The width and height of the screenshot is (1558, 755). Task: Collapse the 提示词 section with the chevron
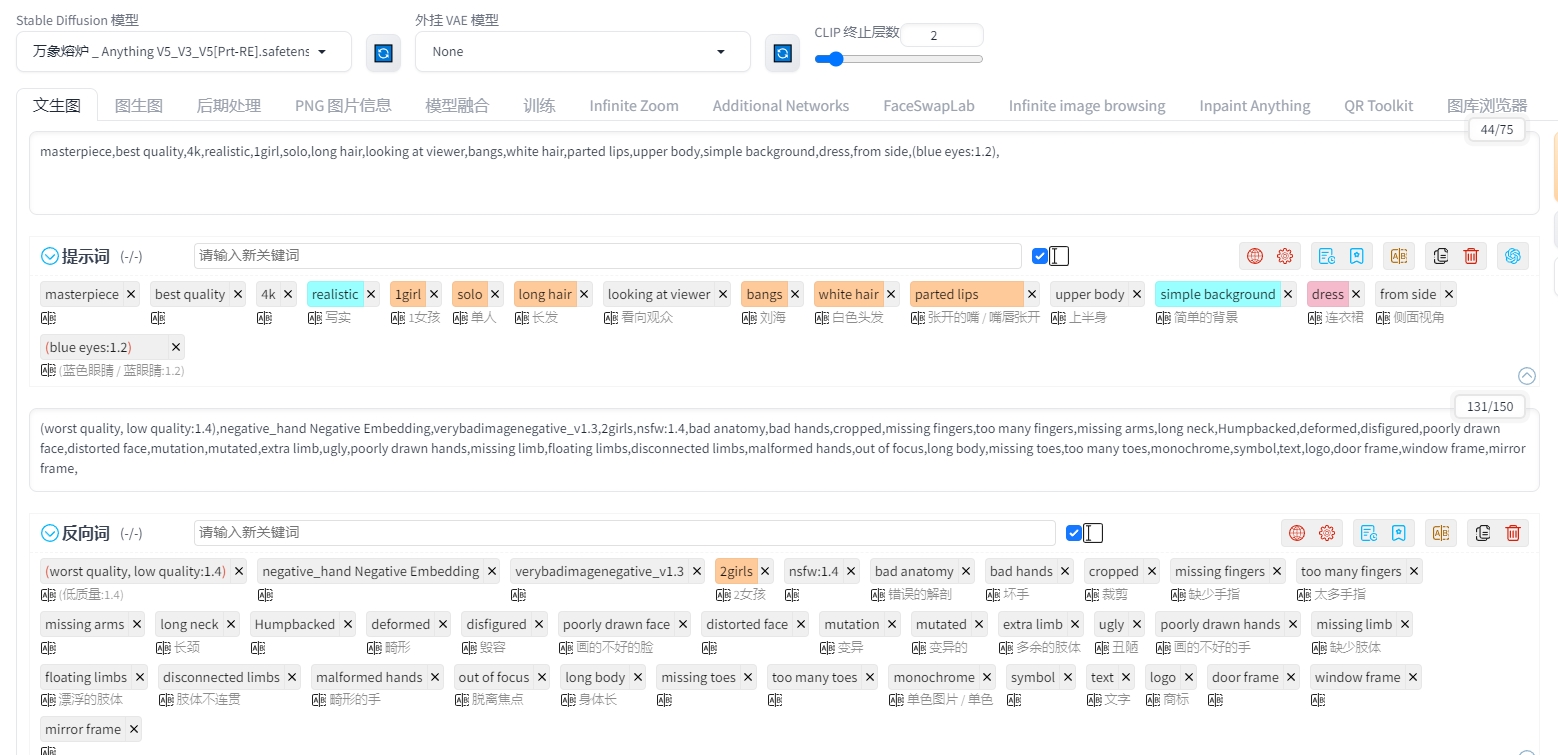click(x=50, y=256)
